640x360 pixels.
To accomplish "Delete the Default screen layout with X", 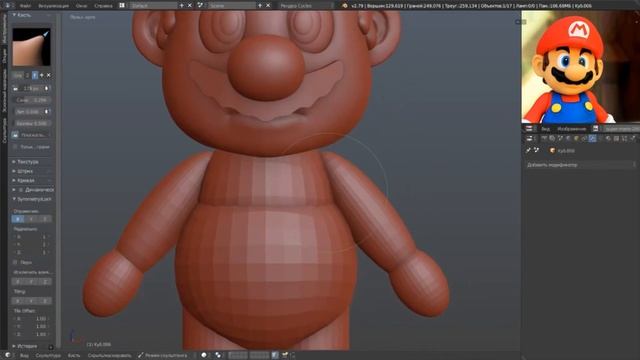I will pyautogui.click(x=189, y=6).
